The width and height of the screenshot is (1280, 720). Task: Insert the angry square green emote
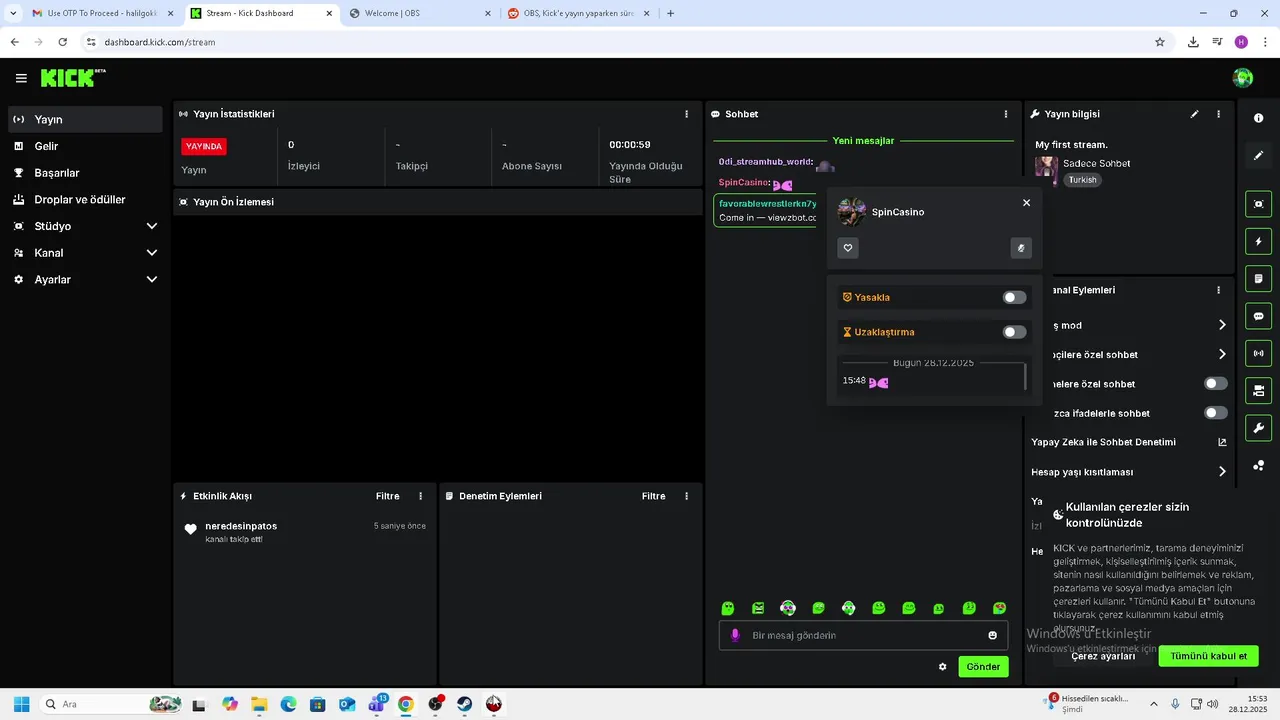(758, 608)
